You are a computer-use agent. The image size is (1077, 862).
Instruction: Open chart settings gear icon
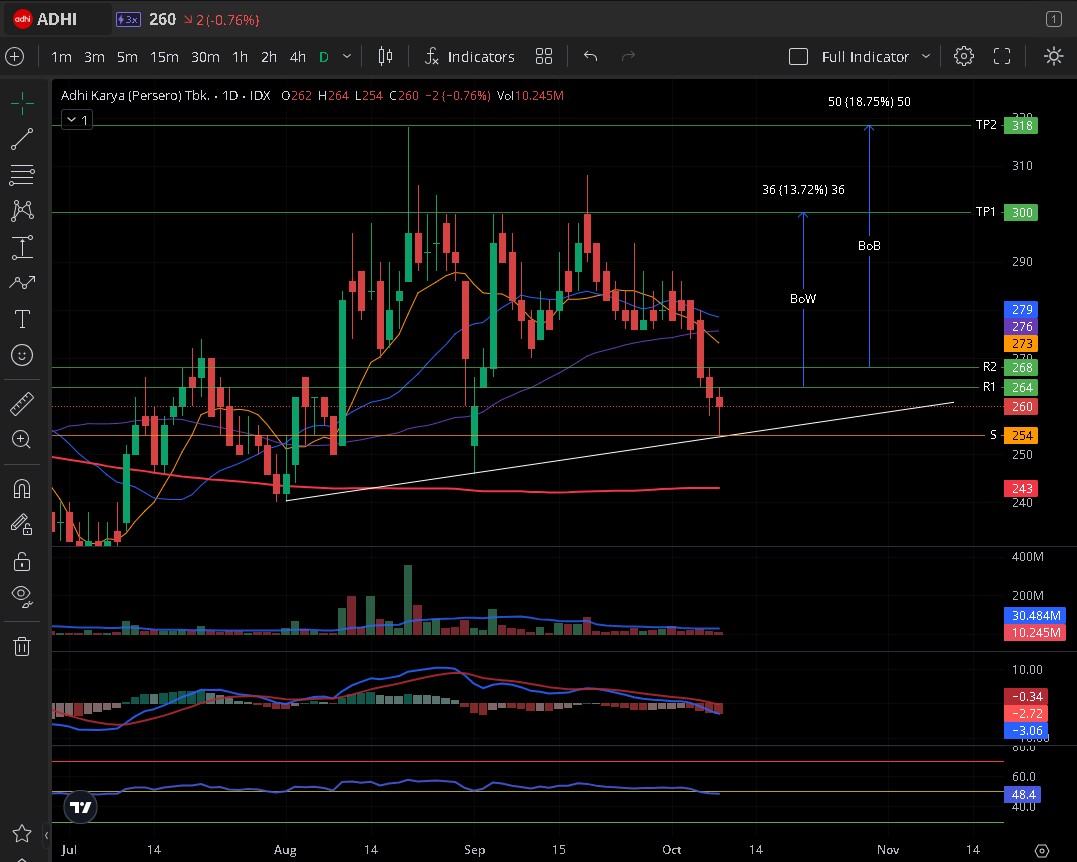963,57
